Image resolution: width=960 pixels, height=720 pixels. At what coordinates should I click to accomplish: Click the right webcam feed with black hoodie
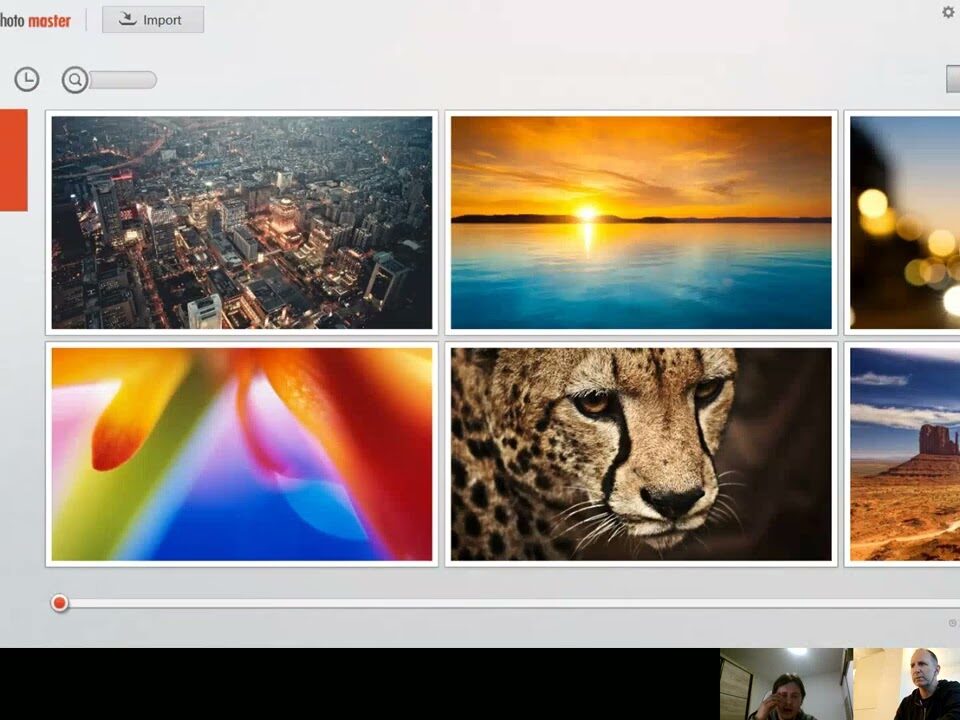pos(906,684)
